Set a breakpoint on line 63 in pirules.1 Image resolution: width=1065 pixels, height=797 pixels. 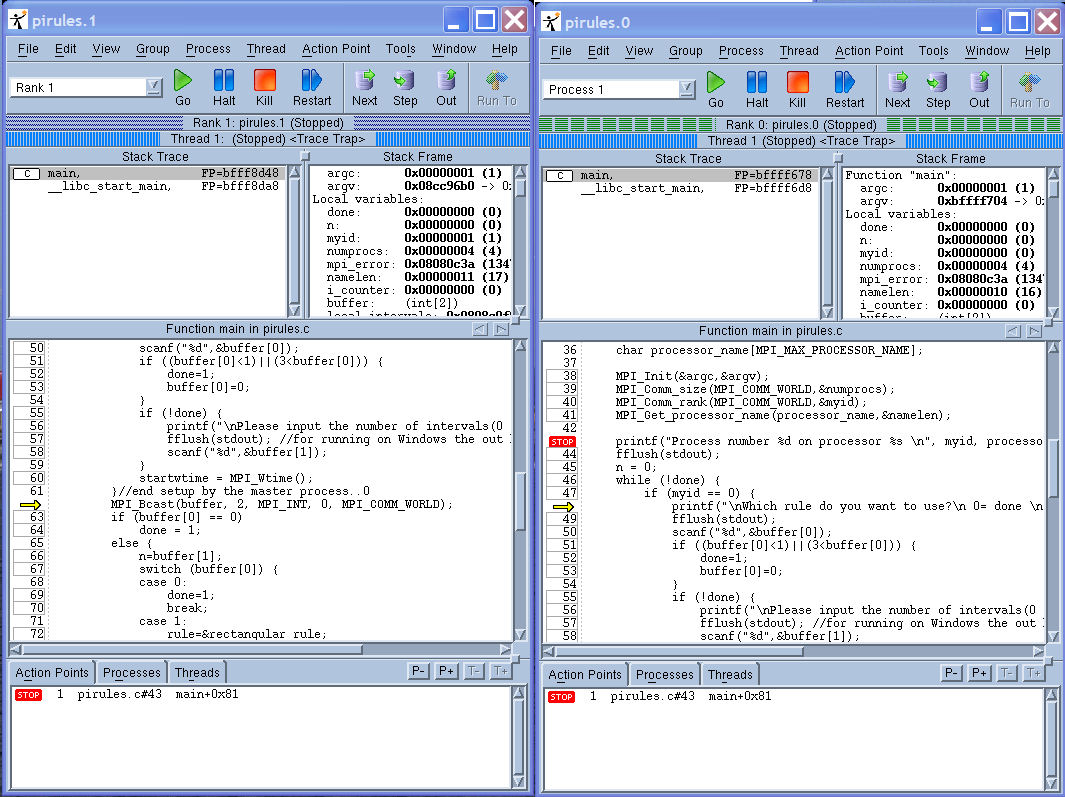pyautogui.click(x=30, y=517)
